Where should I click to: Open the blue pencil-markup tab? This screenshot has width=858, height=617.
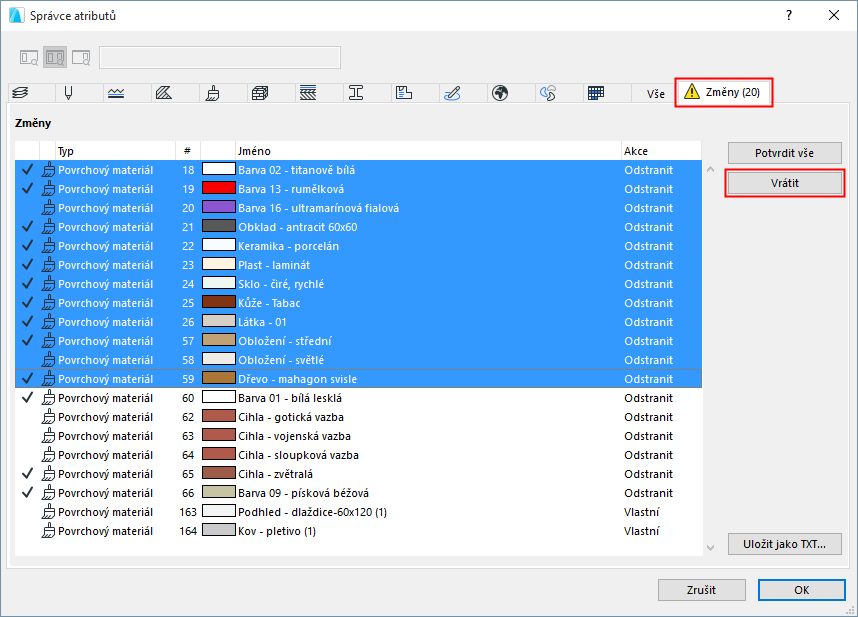pyautogui.click(x=452, y=93)
